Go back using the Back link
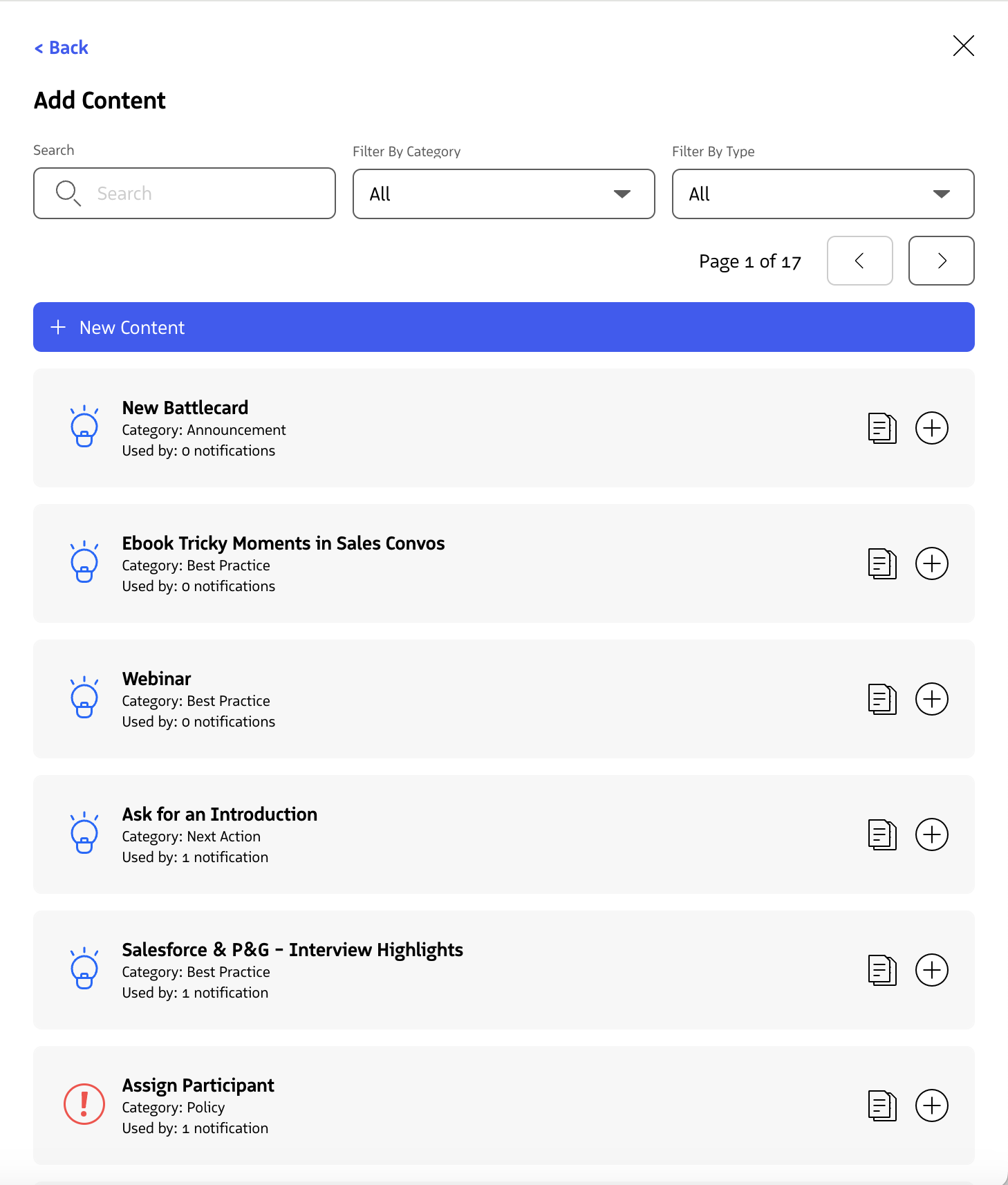The height and width of the screenshot is (1185, 1008). click(62, 48)
